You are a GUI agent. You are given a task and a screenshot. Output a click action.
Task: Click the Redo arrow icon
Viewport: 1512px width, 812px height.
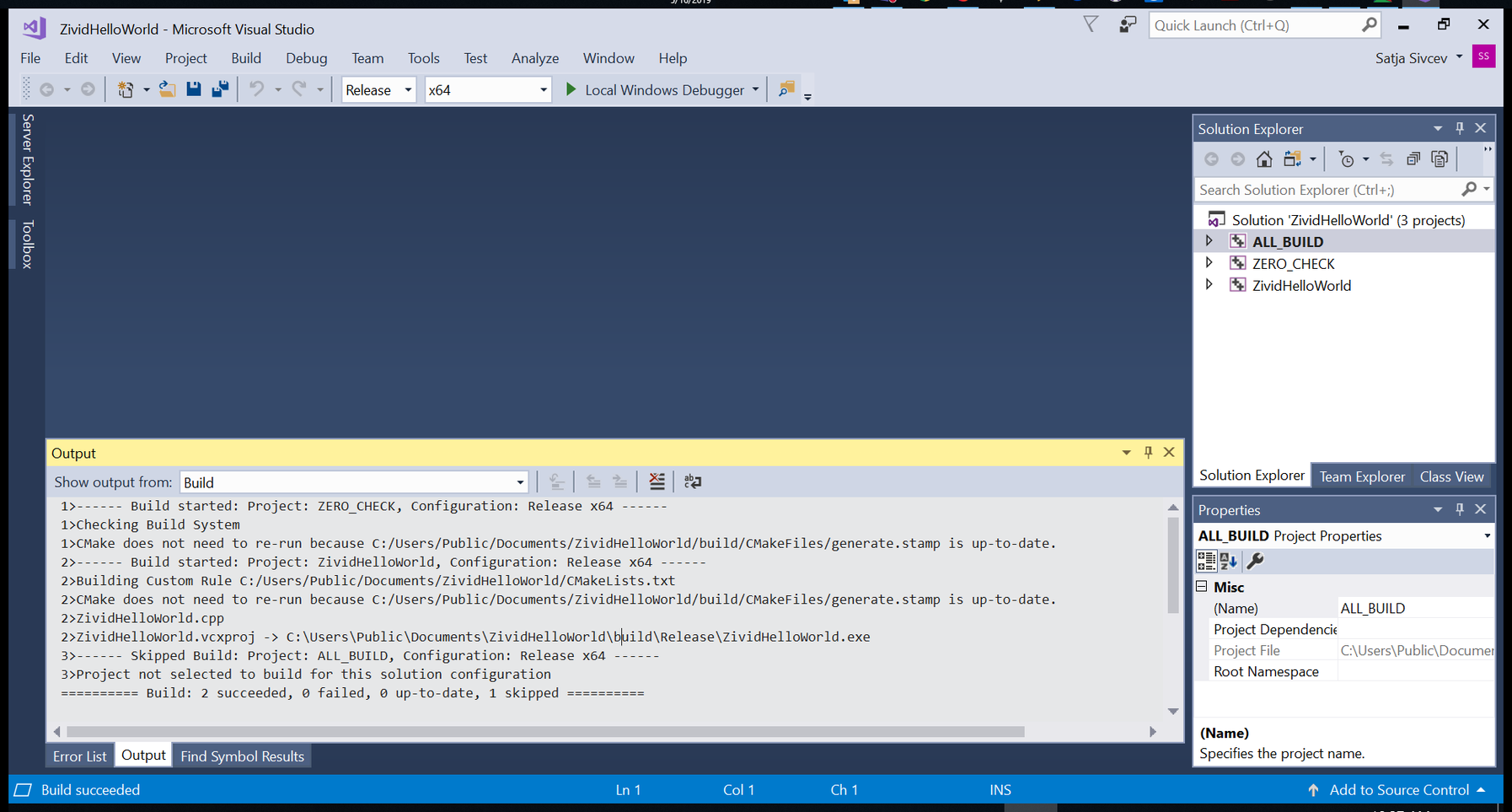click(299, 89)
